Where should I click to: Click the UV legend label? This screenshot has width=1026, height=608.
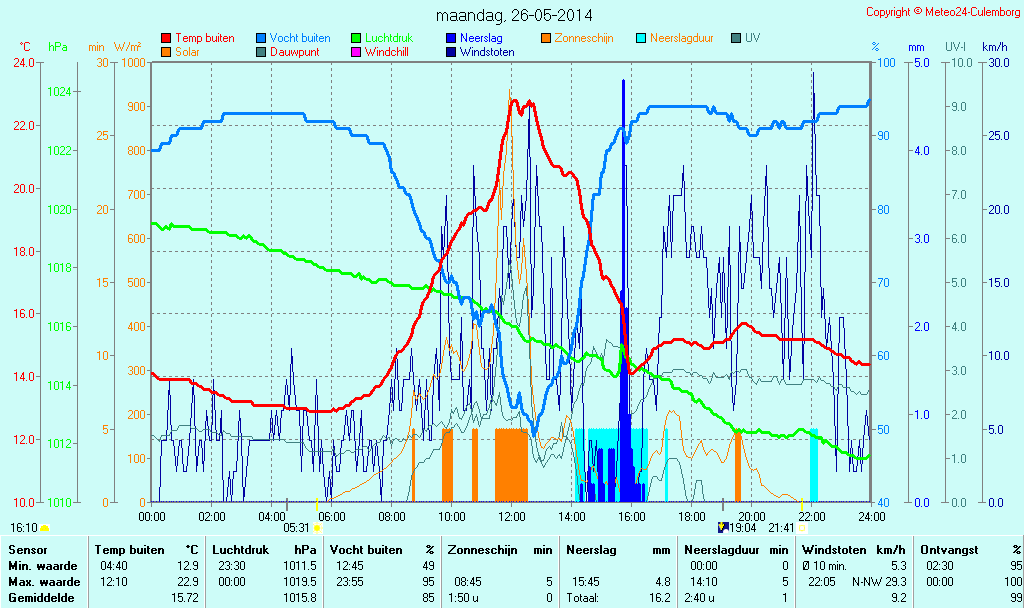pyautogui.click(x=753, y=38)
